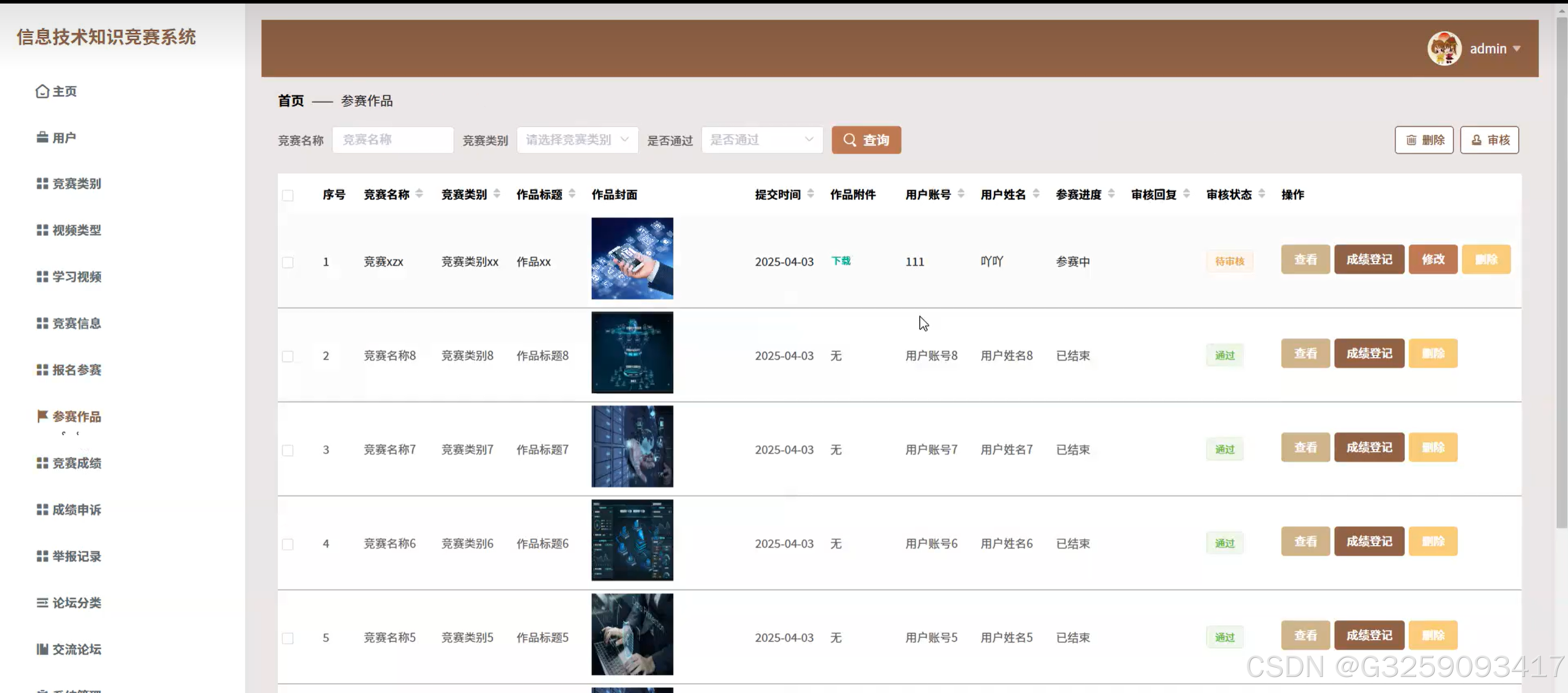Click the magnifier 查询 search icon
This screenshot has height=693, width=1568.
tap(850, 139)
